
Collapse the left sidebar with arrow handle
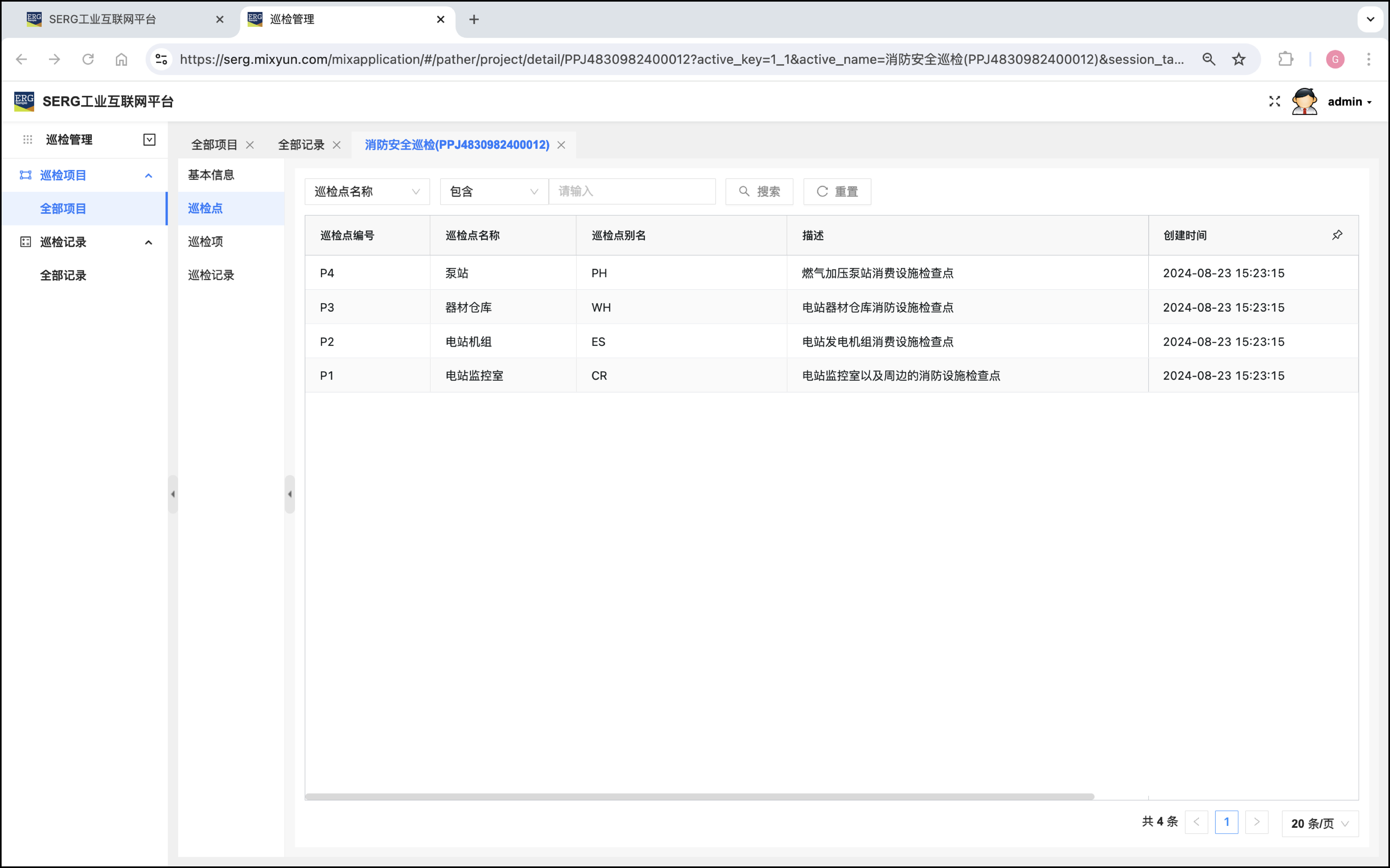(x=173, y=494)
